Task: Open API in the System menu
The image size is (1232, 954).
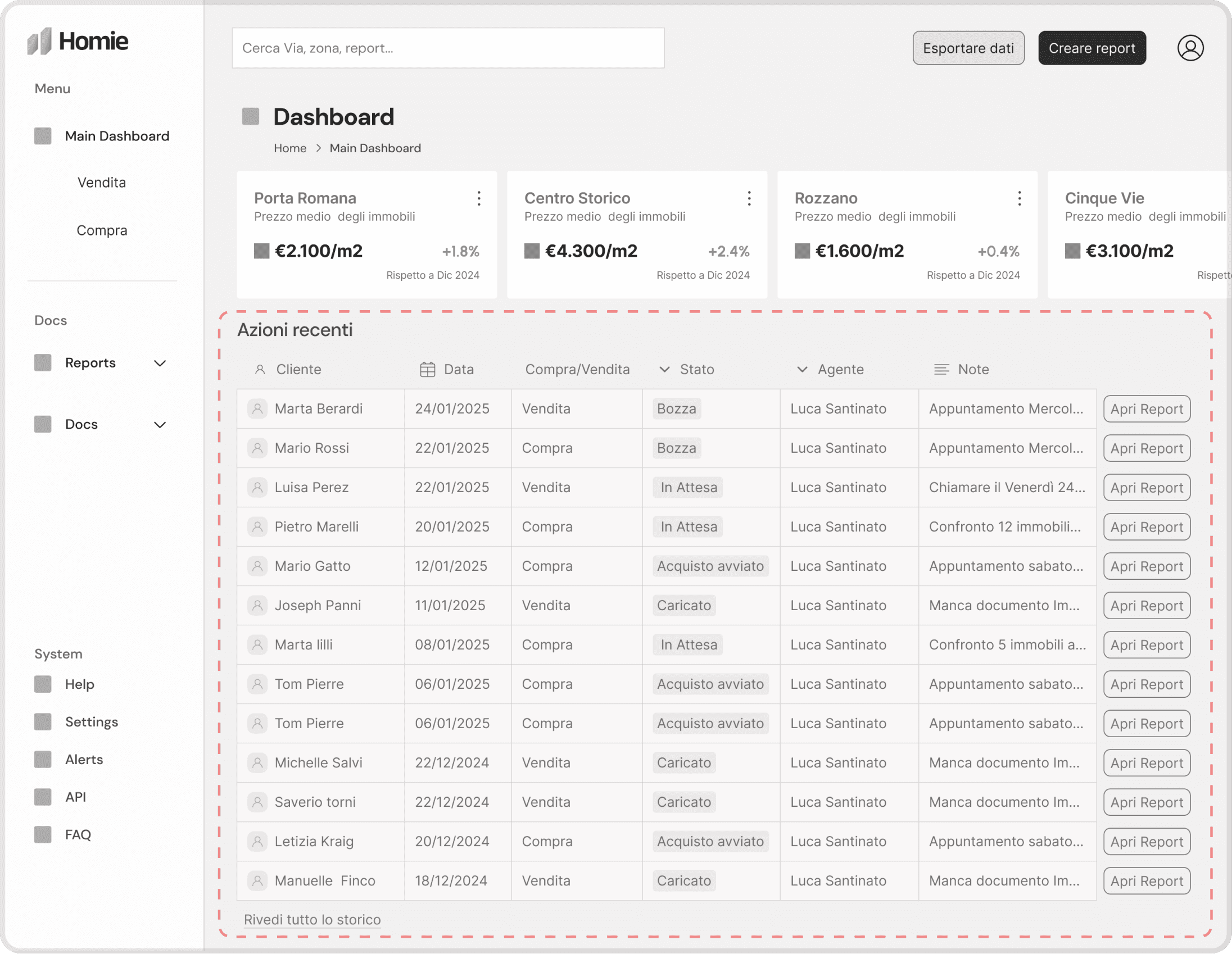Action: coord(75,797)
